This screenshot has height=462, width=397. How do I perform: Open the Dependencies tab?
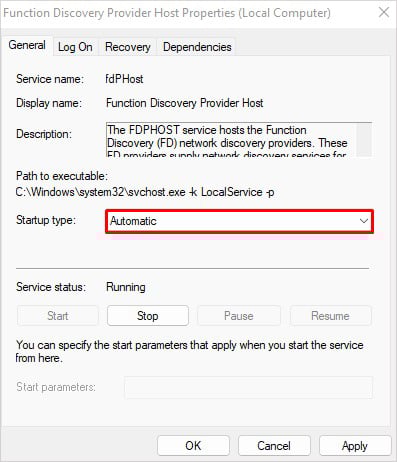[197, 47]
